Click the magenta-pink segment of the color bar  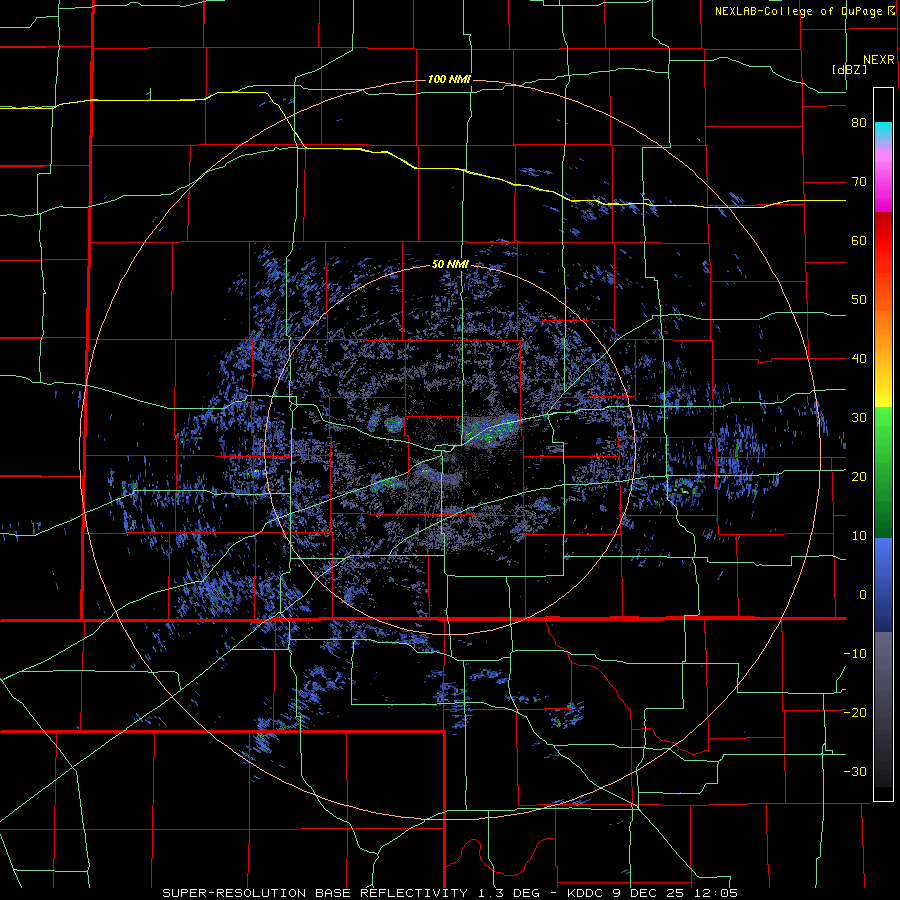[x=883, y=181]
